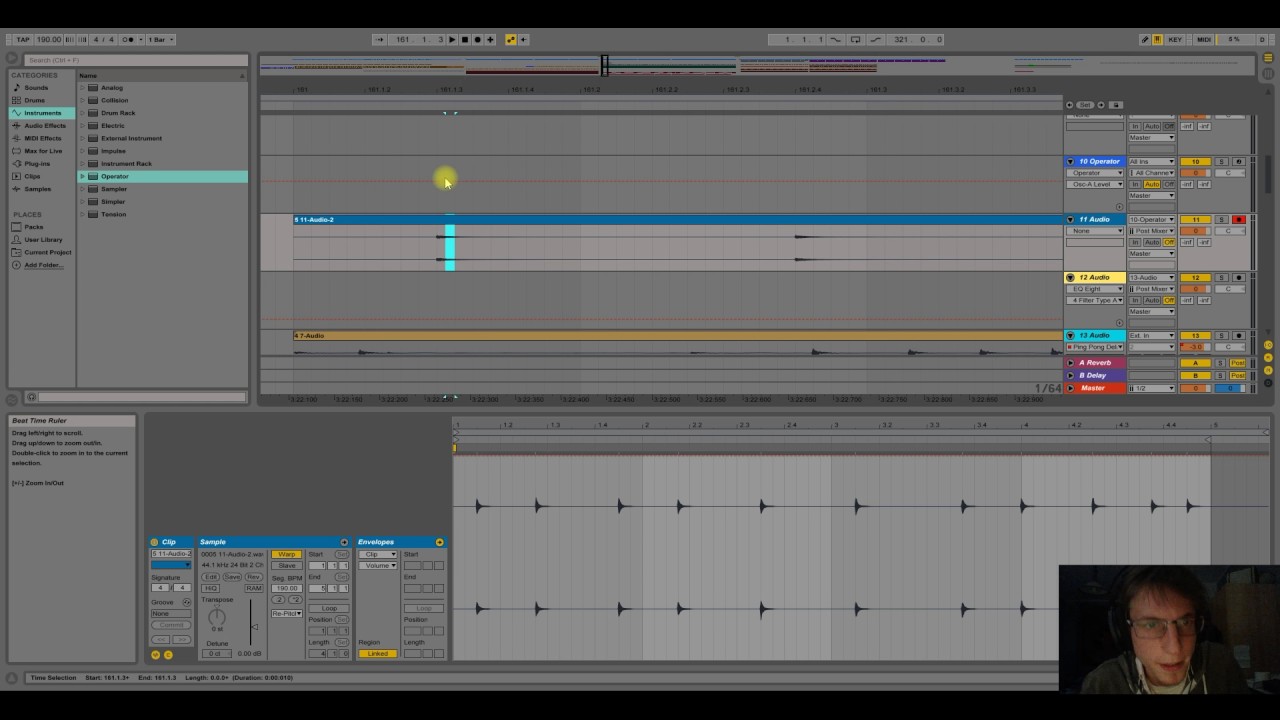Adjust the Transpose knob
1280x720 pixels.
pos(217,617)
